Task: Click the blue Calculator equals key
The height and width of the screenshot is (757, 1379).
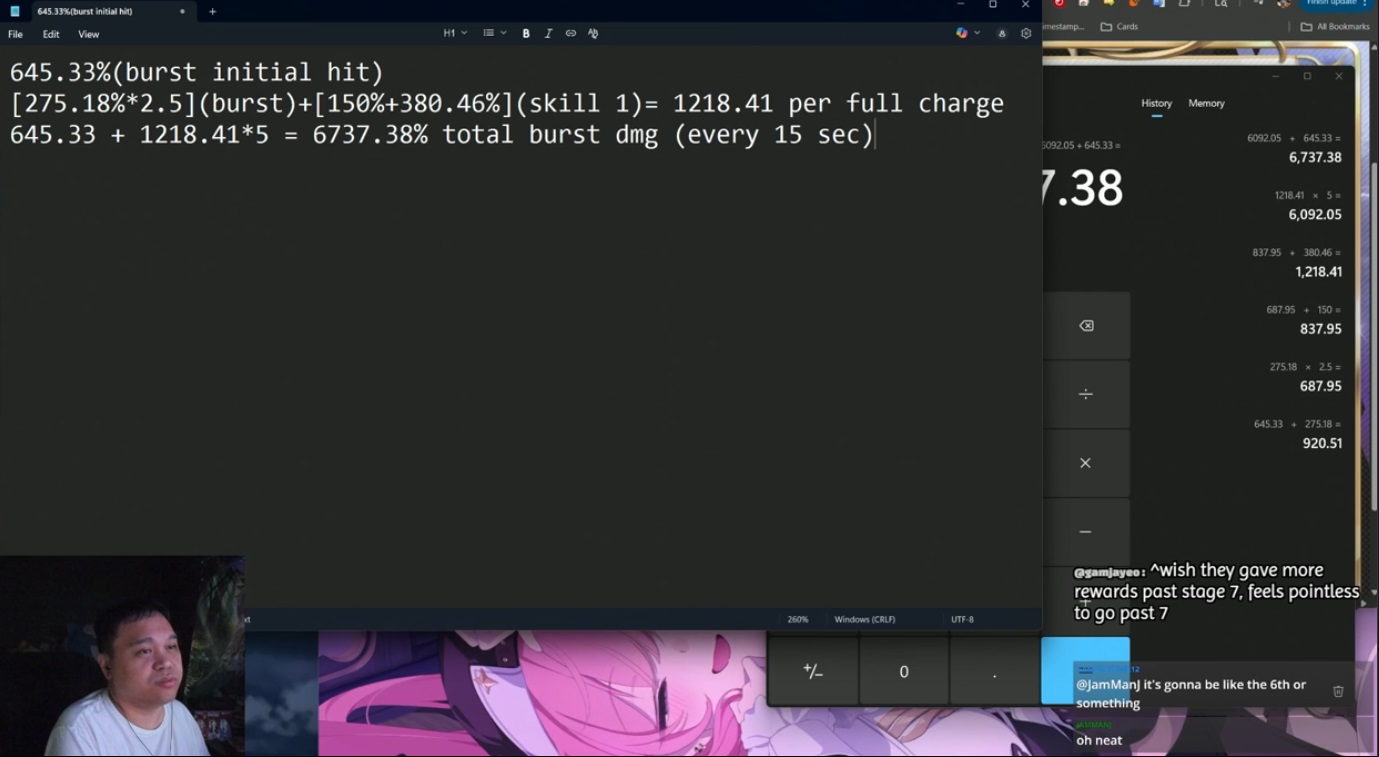Action: pyautogui.click(x=1086, y=671)
